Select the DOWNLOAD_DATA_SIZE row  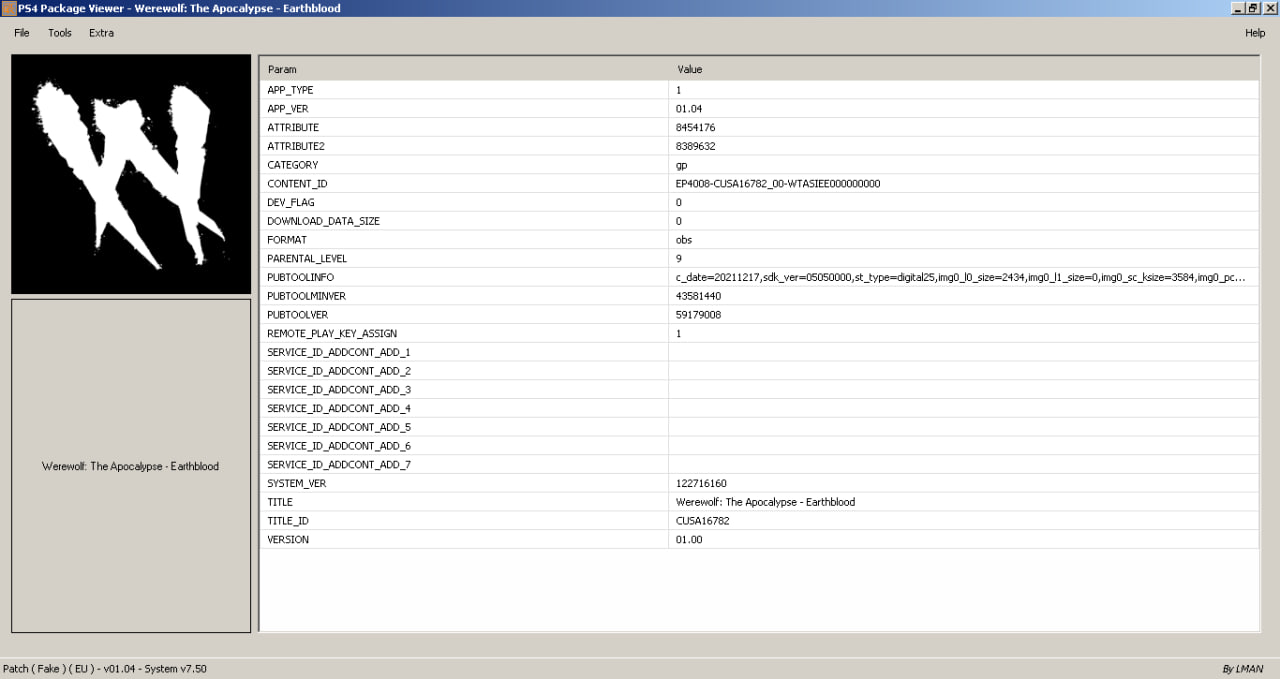[760, 221]
